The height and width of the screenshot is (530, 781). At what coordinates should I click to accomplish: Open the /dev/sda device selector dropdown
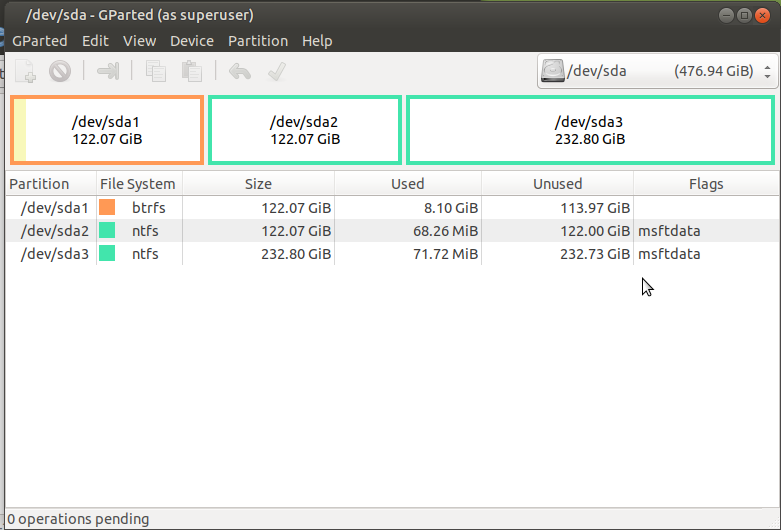click(x=657, y=71)
